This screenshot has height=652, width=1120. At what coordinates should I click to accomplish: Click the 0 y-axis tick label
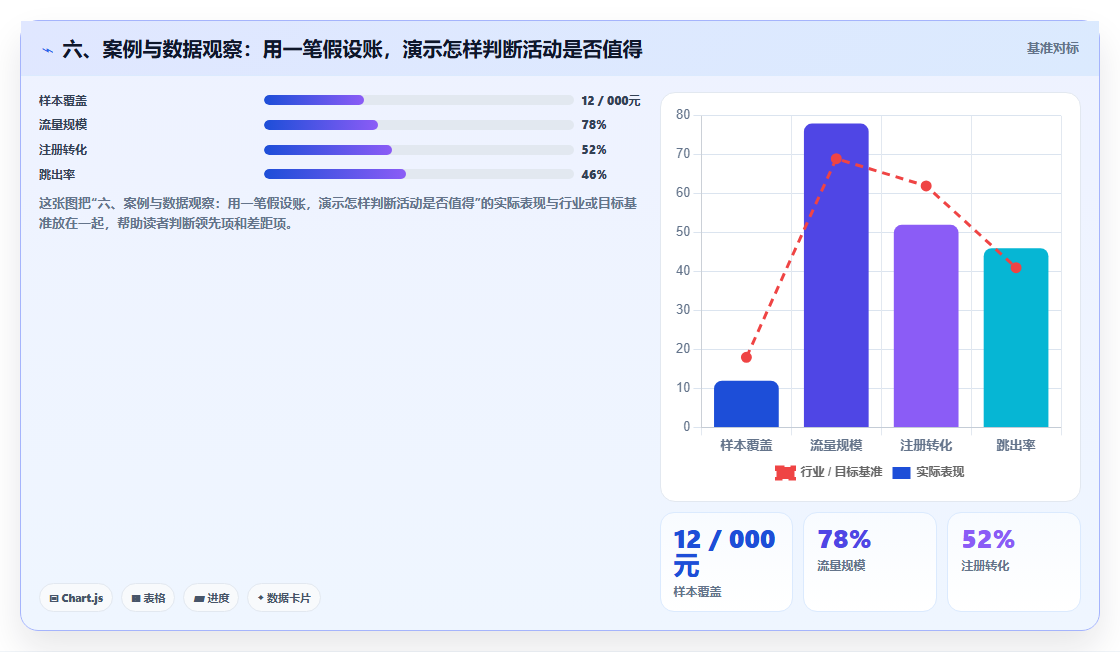pyautogui.click(x=687, y=426)
